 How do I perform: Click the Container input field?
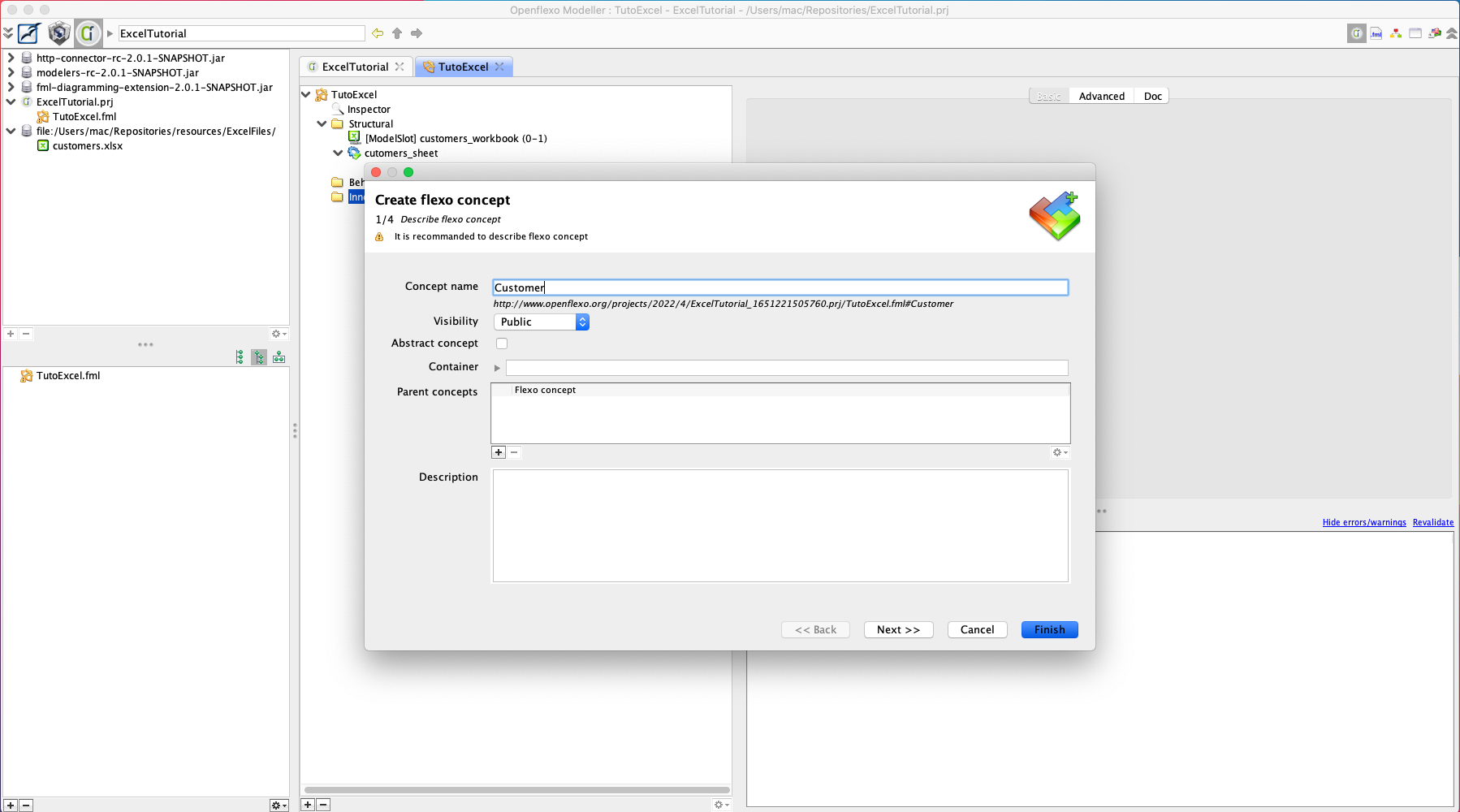[787, 368]
